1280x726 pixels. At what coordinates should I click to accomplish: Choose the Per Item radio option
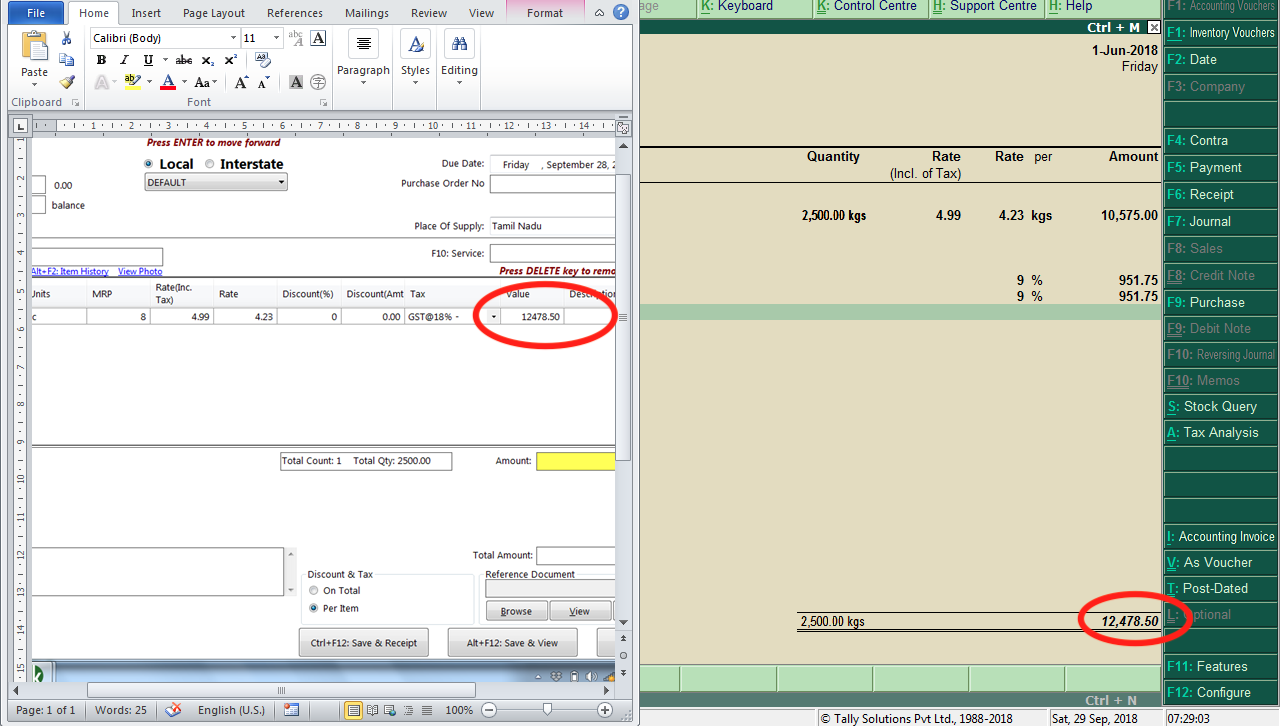pyautogui.click(x=314, y=608)
